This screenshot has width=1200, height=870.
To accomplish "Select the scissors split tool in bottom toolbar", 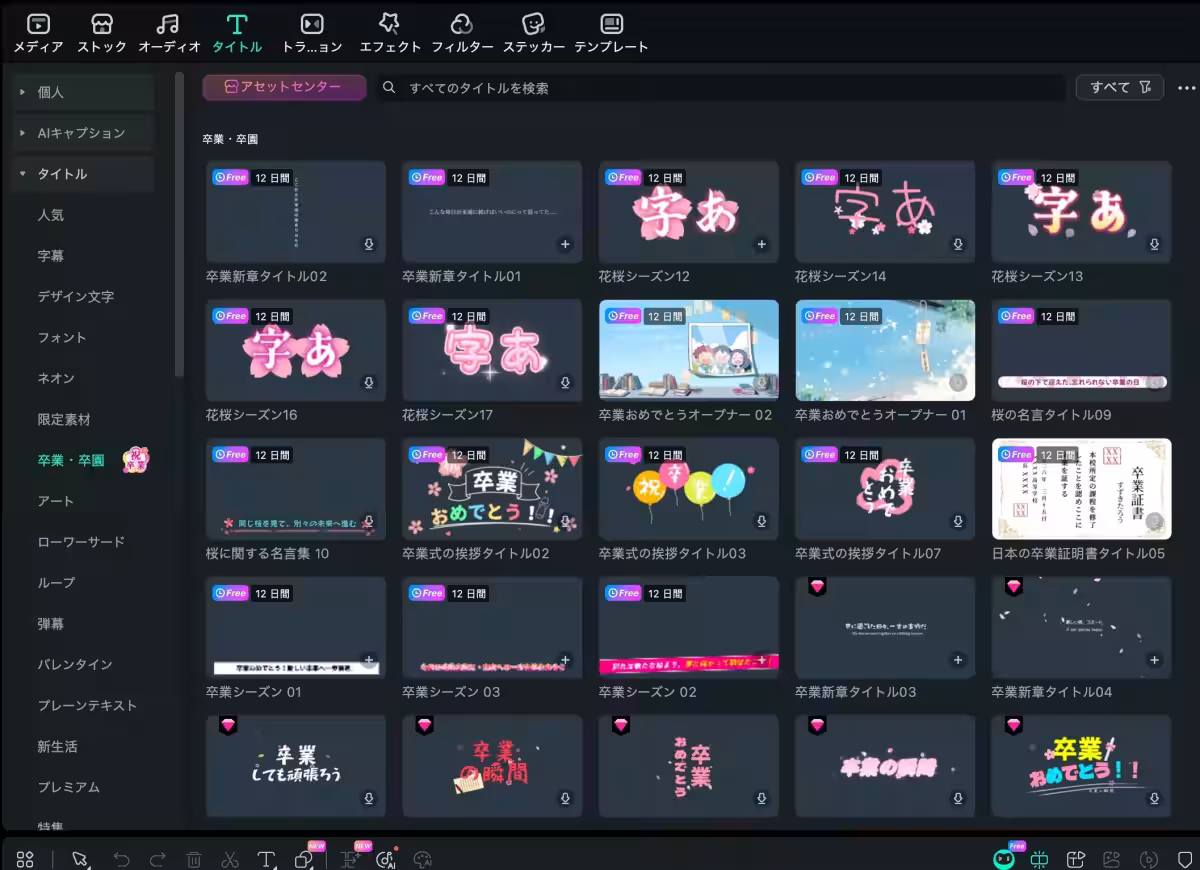I will click(230, 859).
